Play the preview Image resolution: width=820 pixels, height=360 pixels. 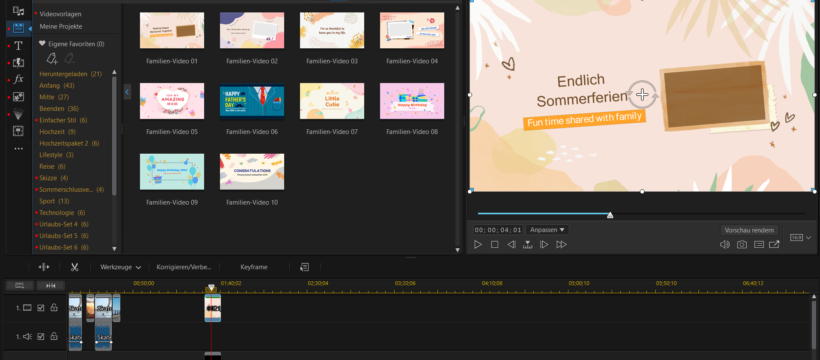click(x=477, y=244)
